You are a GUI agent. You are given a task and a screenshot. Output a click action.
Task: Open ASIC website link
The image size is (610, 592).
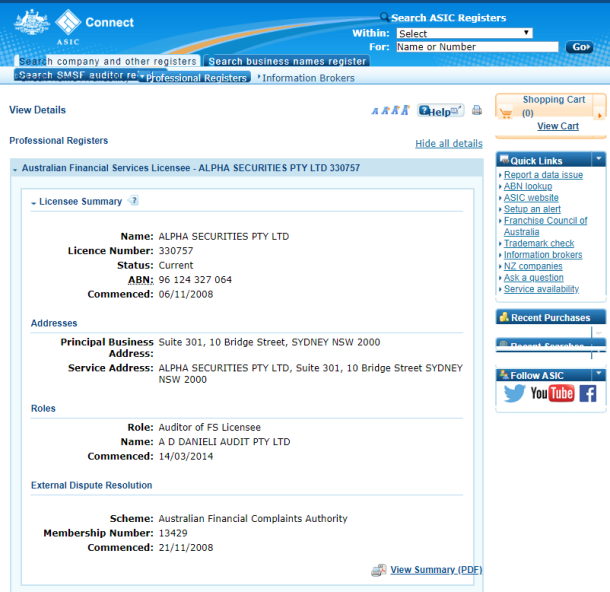point(531,198)
